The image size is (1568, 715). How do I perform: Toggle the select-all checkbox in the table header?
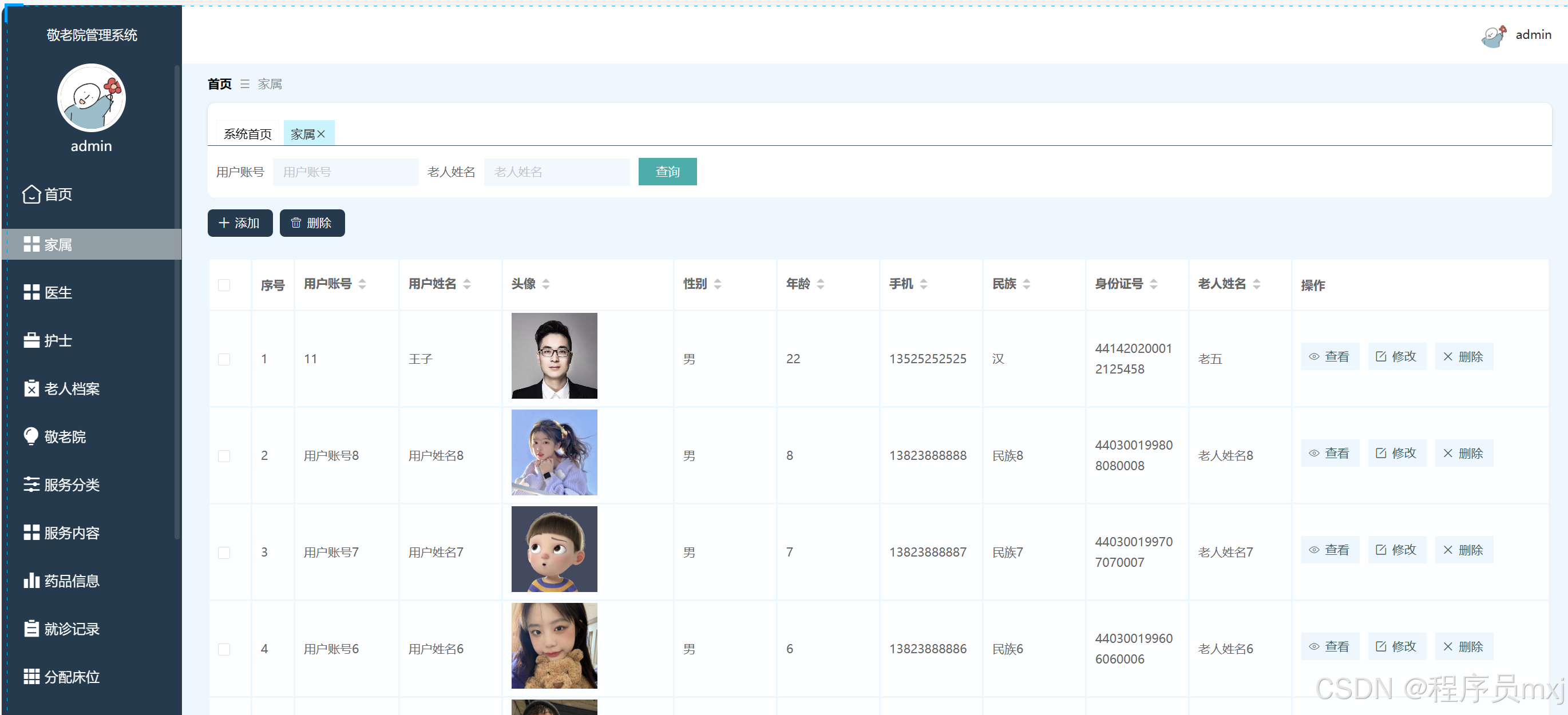(224, 285)
